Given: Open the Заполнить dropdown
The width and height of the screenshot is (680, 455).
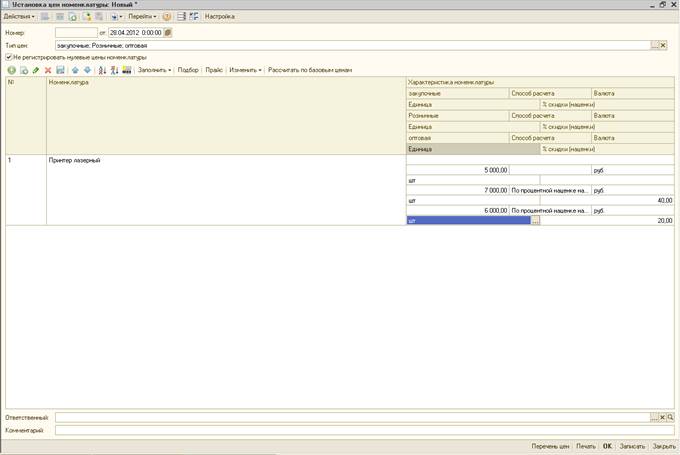Looking at the screenshot, I should point(154,70).
